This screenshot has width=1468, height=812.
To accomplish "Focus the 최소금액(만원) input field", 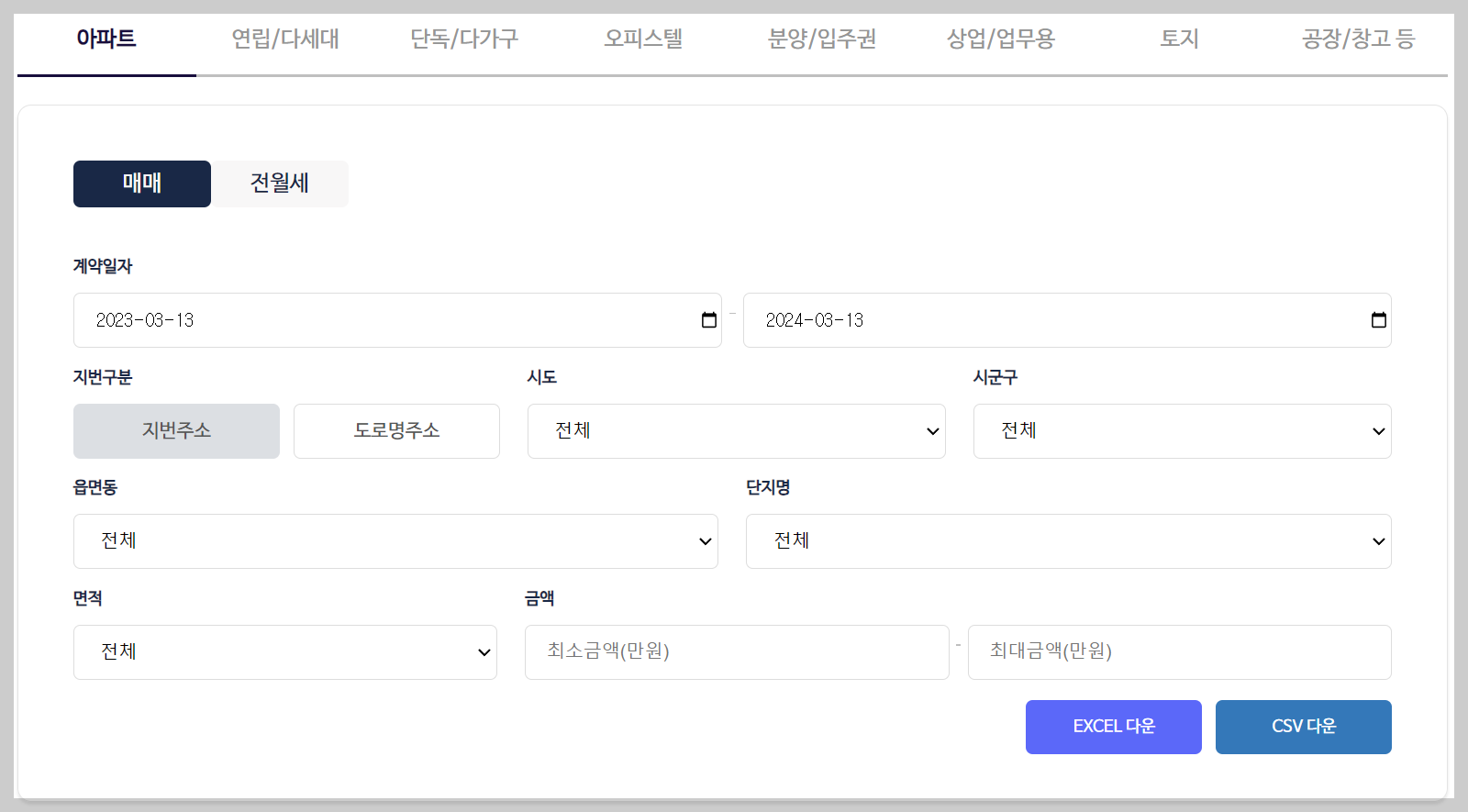I will point(737,652).
